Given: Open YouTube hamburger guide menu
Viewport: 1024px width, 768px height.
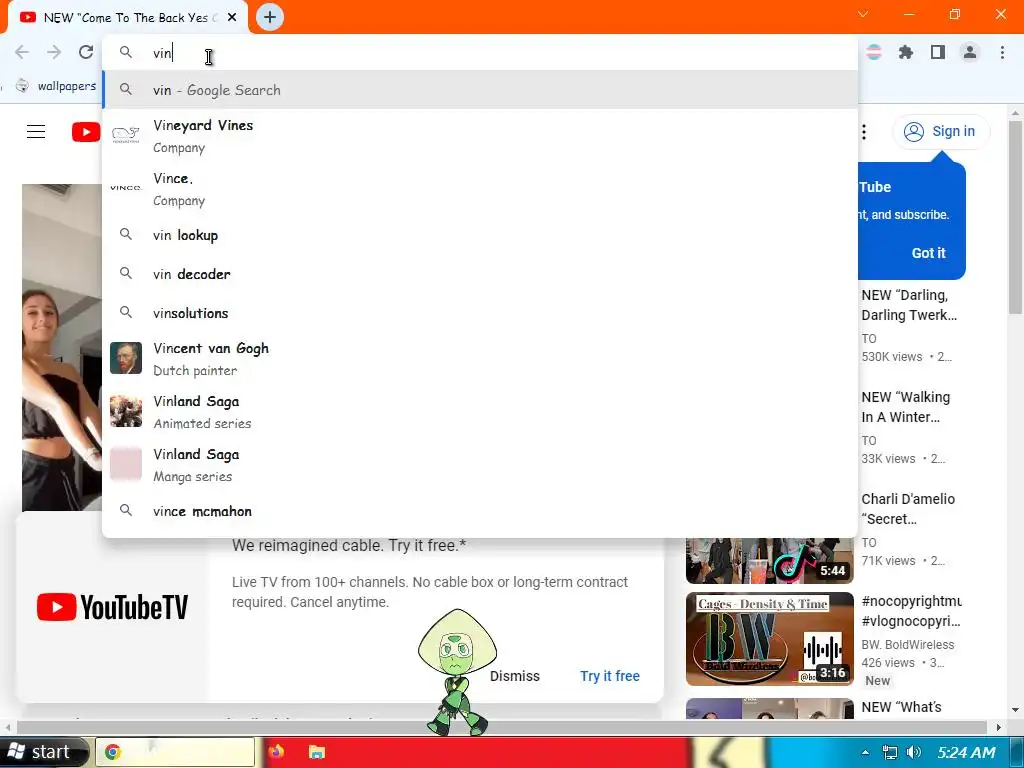Looking at the screenshot, I should coord(36,131).
